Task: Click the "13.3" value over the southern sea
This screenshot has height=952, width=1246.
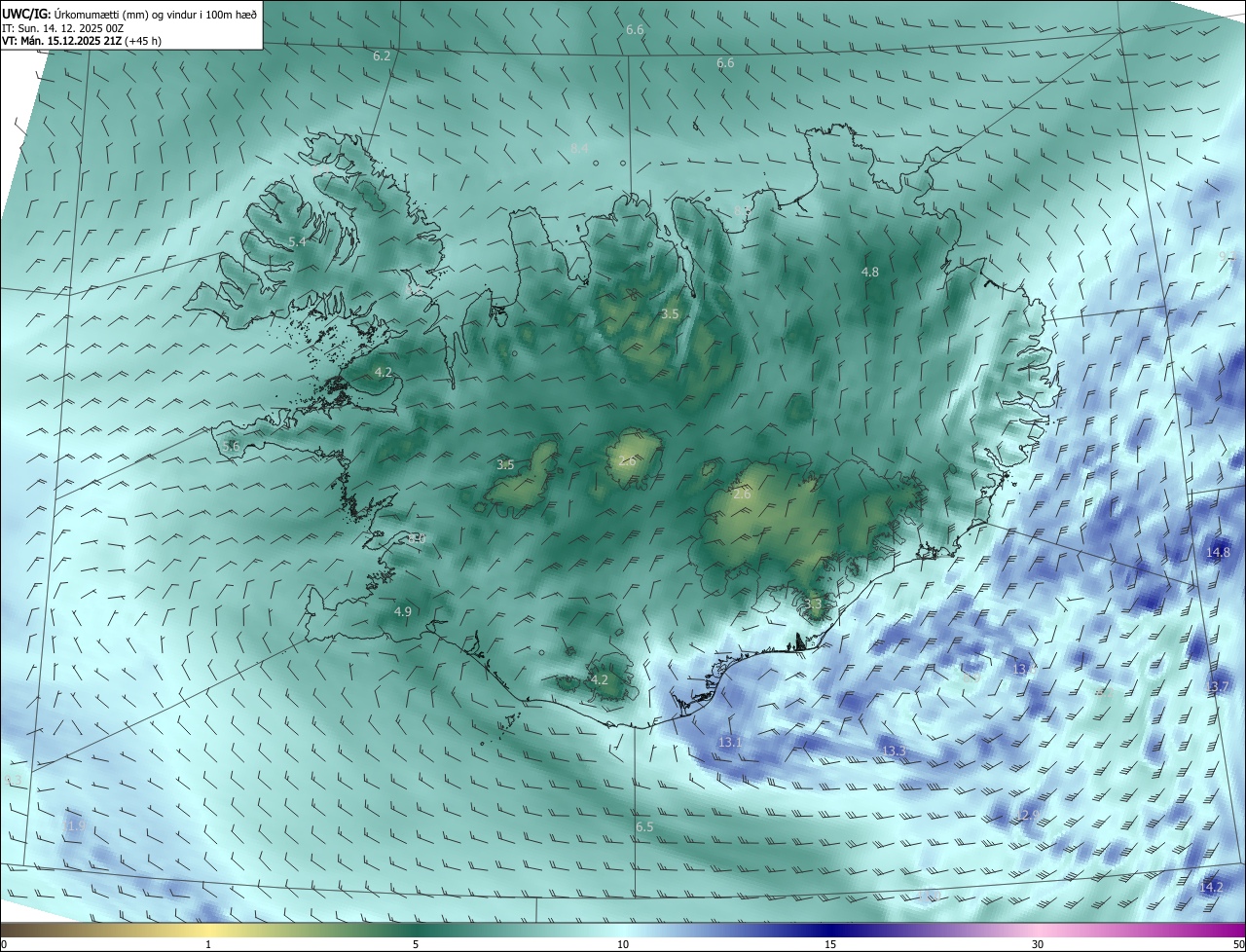Action: pyautogui.click(x=894, y=751)
